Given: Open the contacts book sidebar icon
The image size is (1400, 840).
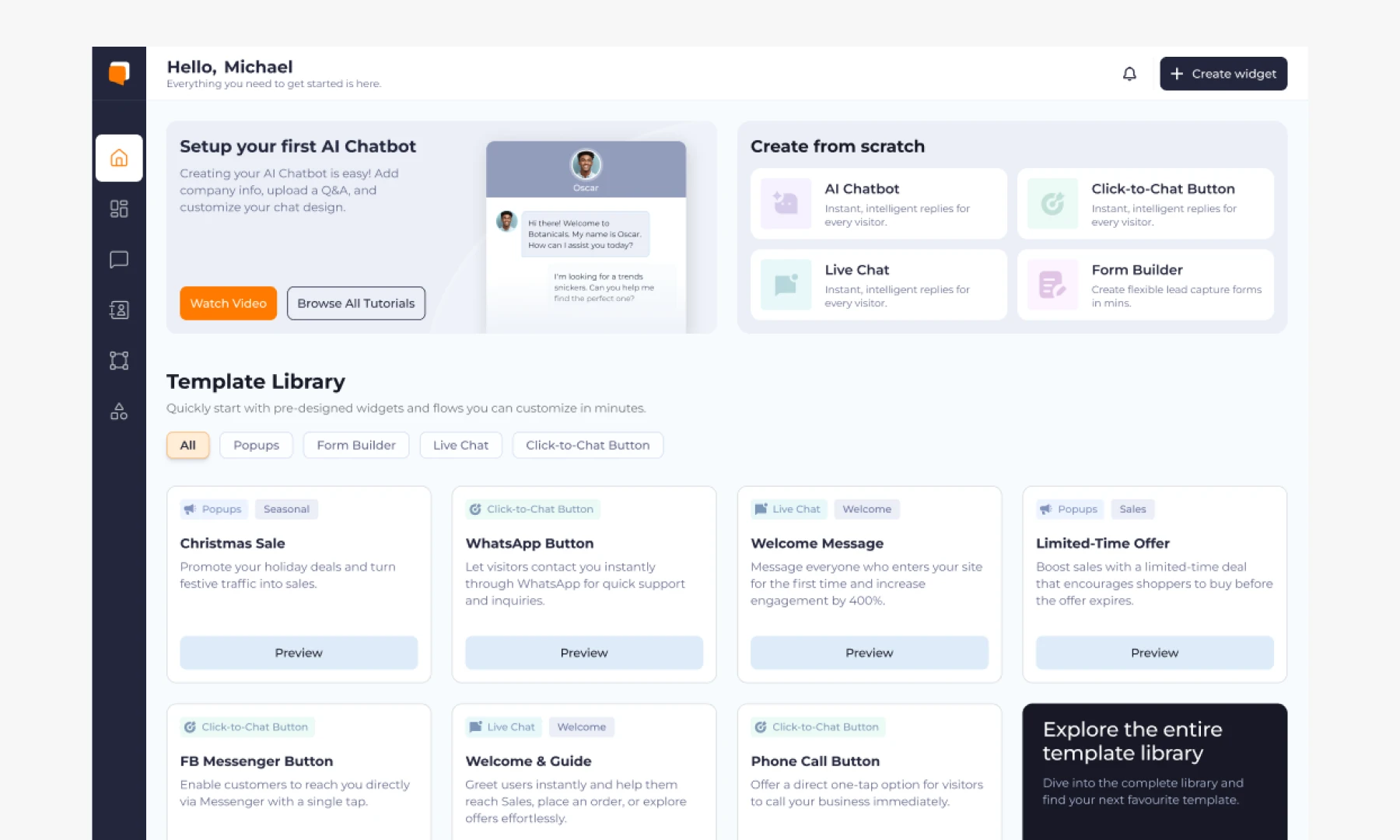Looking at the screenshot, I should pos(119,310).
